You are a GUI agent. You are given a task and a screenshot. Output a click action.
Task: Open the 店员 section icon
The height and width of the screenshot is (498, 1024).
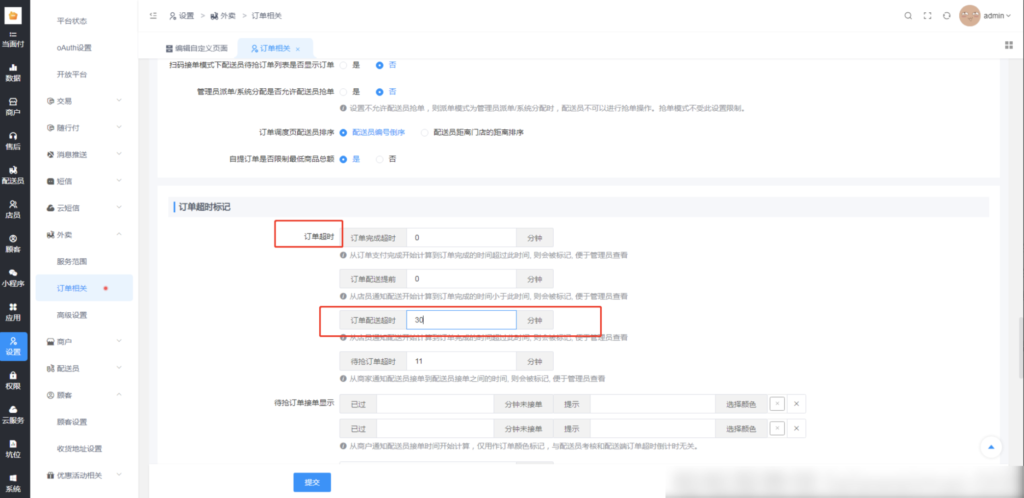(13, 210)
